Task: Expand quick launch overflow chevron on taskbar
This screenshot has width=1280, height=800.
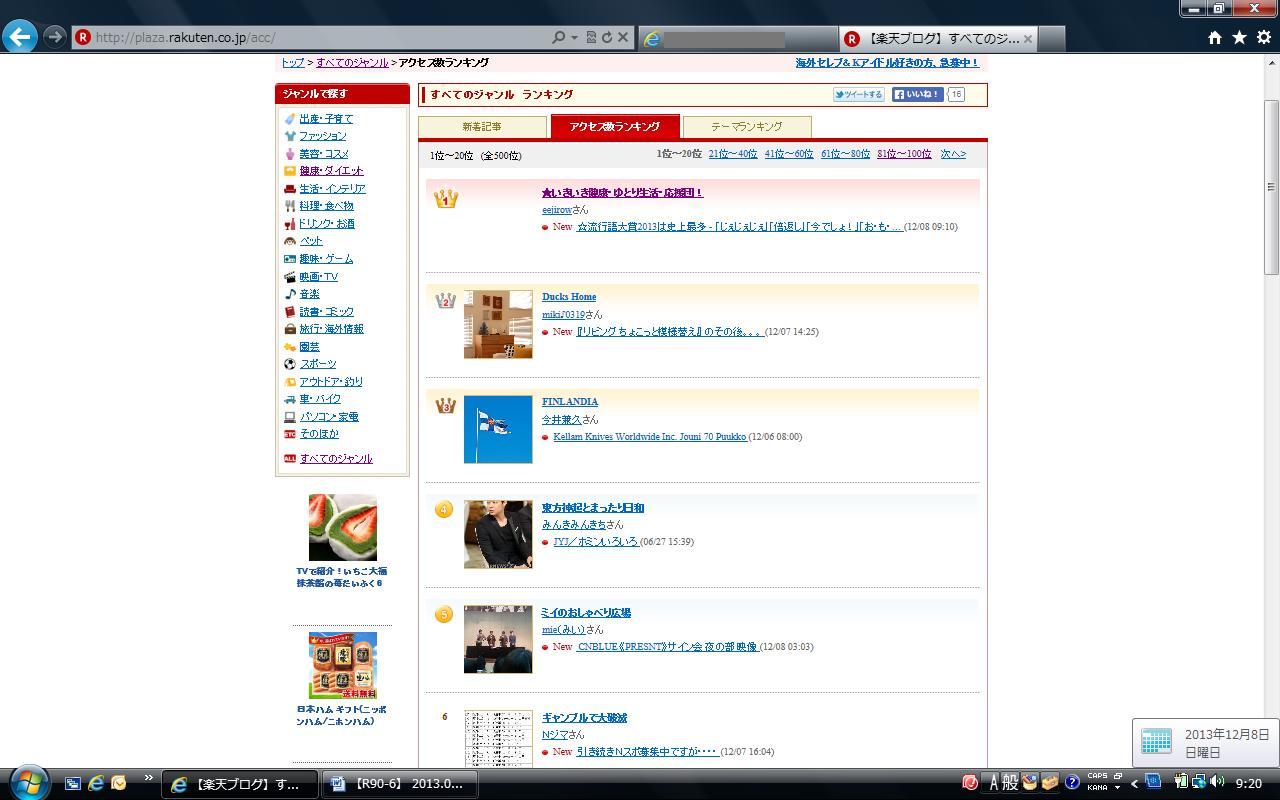Action: pyautogui.click(x=149, y=778)
